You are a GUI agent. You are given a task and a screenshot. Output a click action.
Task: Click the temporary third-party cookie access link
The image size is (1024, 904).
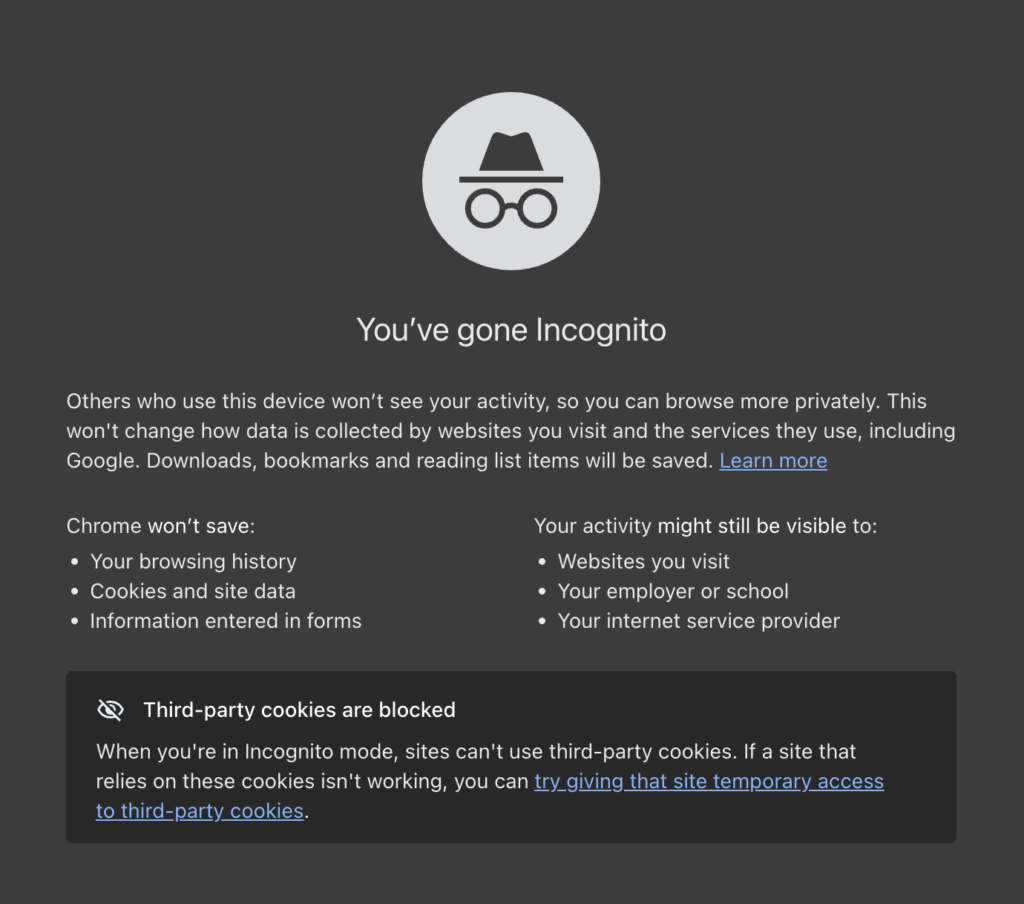pos(707,781)
